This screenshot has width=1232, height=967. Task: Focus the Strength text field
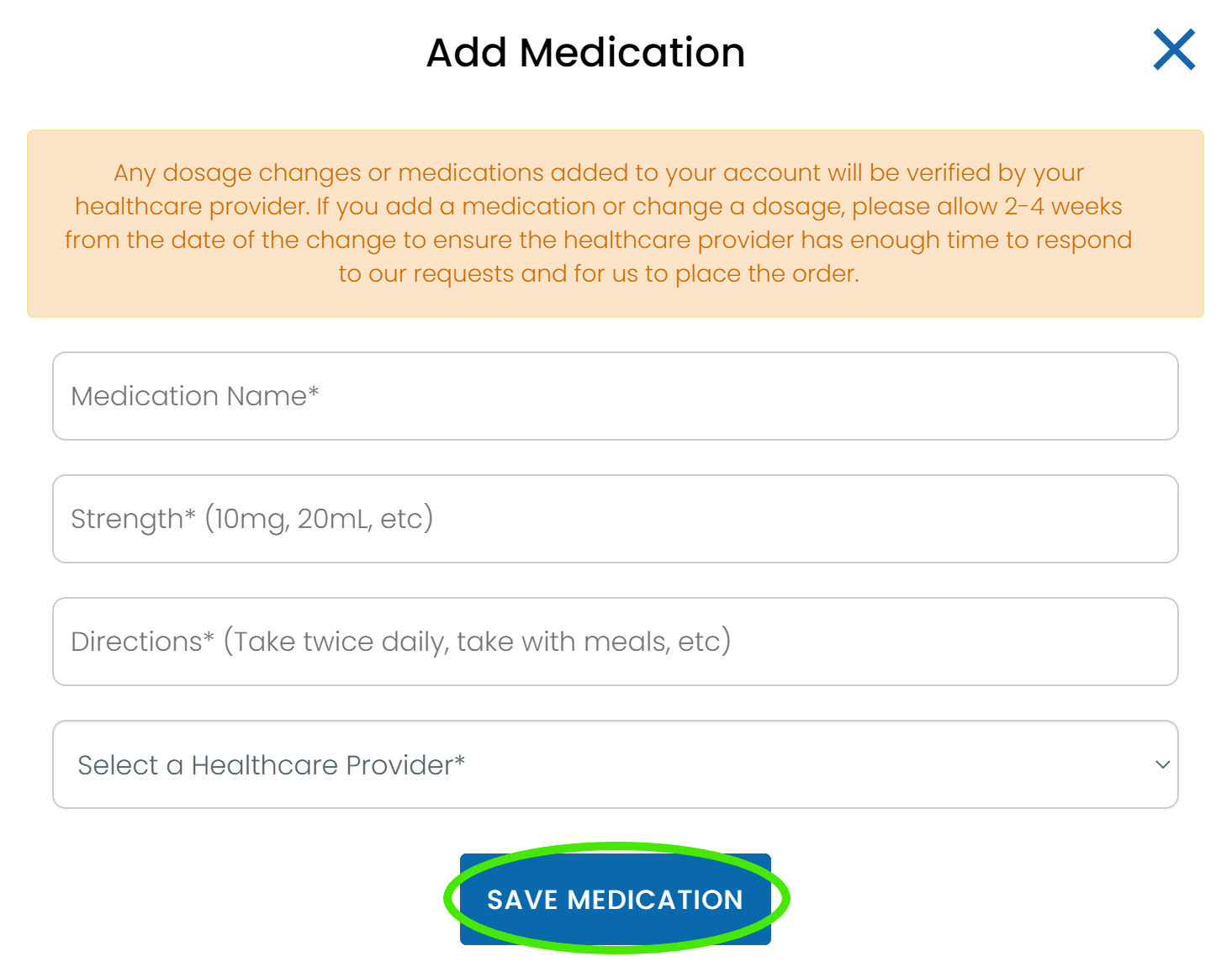point(615,519)
